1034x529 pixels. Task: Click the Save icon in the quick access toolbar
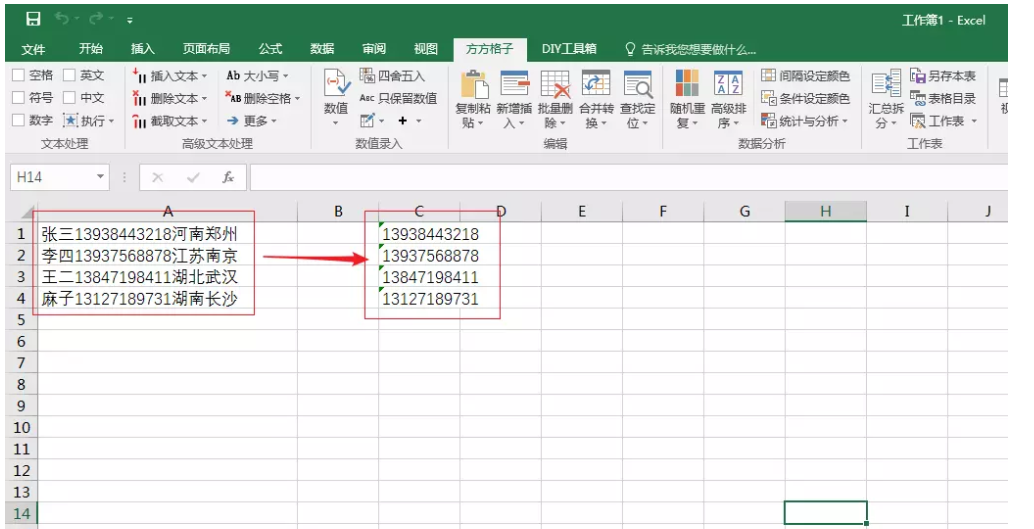[33, 19]
